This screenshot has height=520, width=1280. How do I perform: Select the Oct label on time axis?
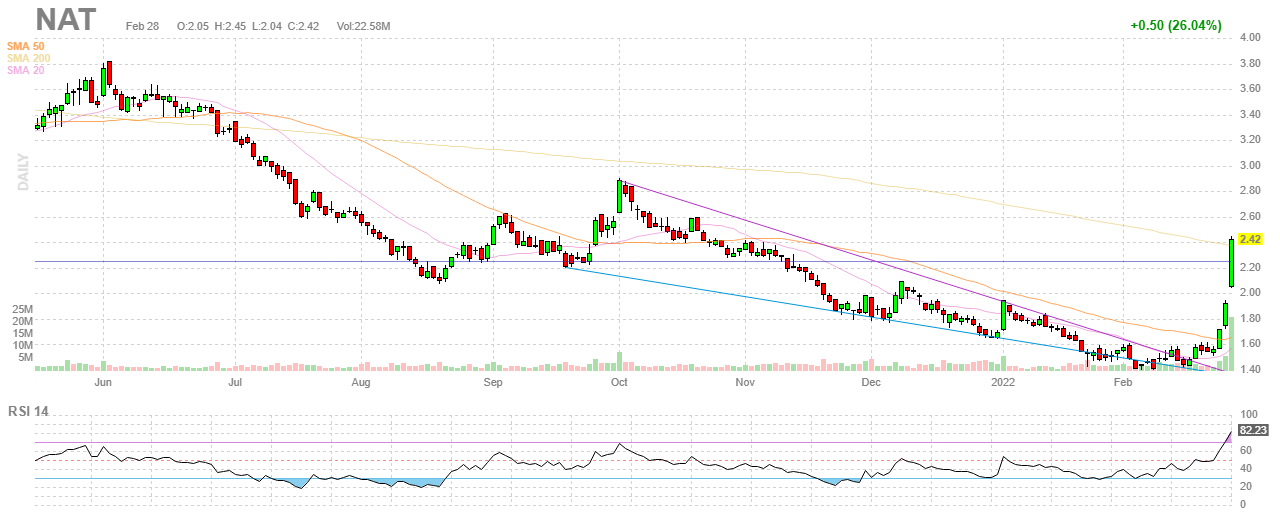click(x=619, y=382)
